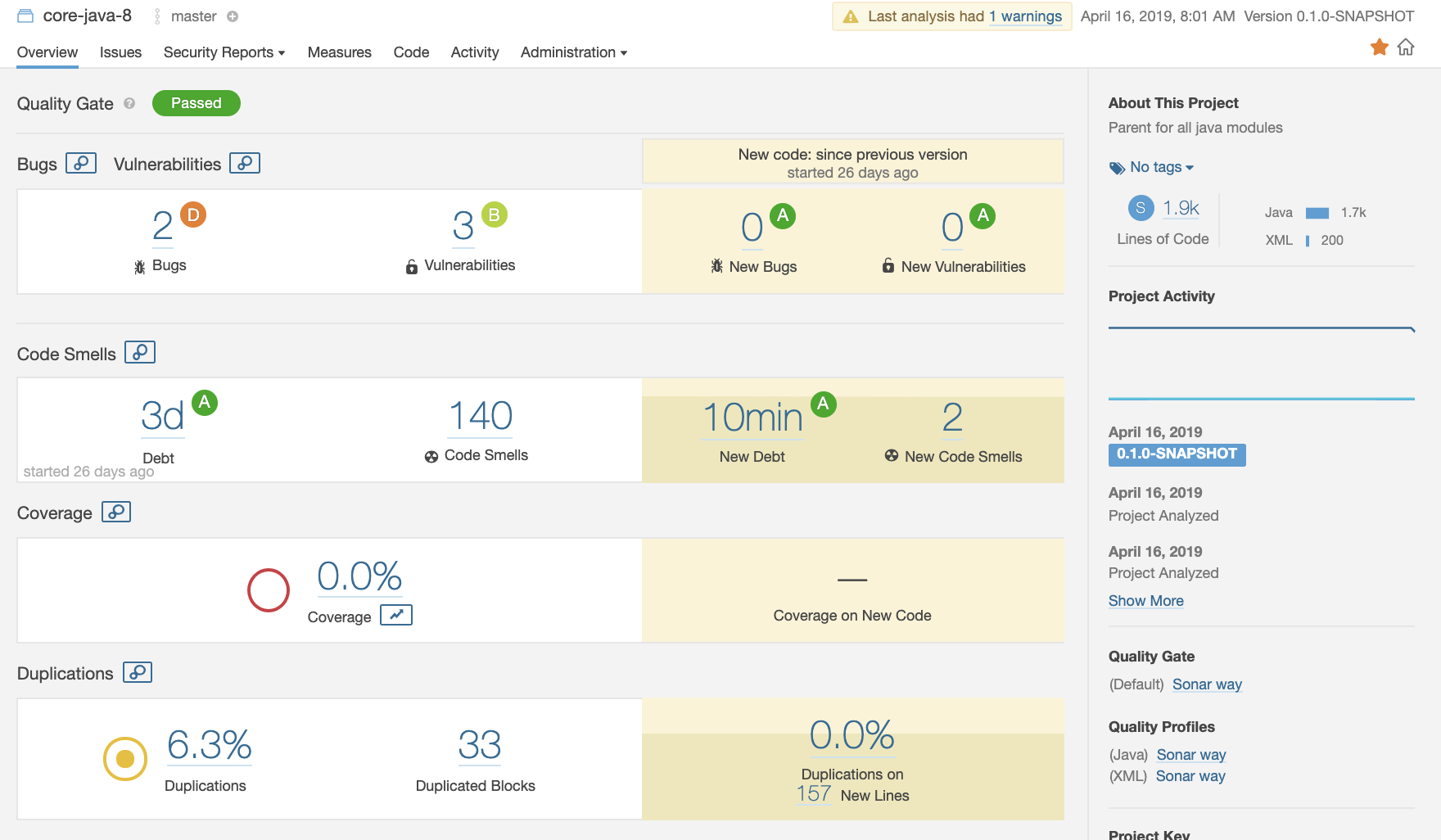Image resolution: width=1441 pixels, height=840 pixels.
Task: Open the 1 warnings link
Action: click(1025, 16)
